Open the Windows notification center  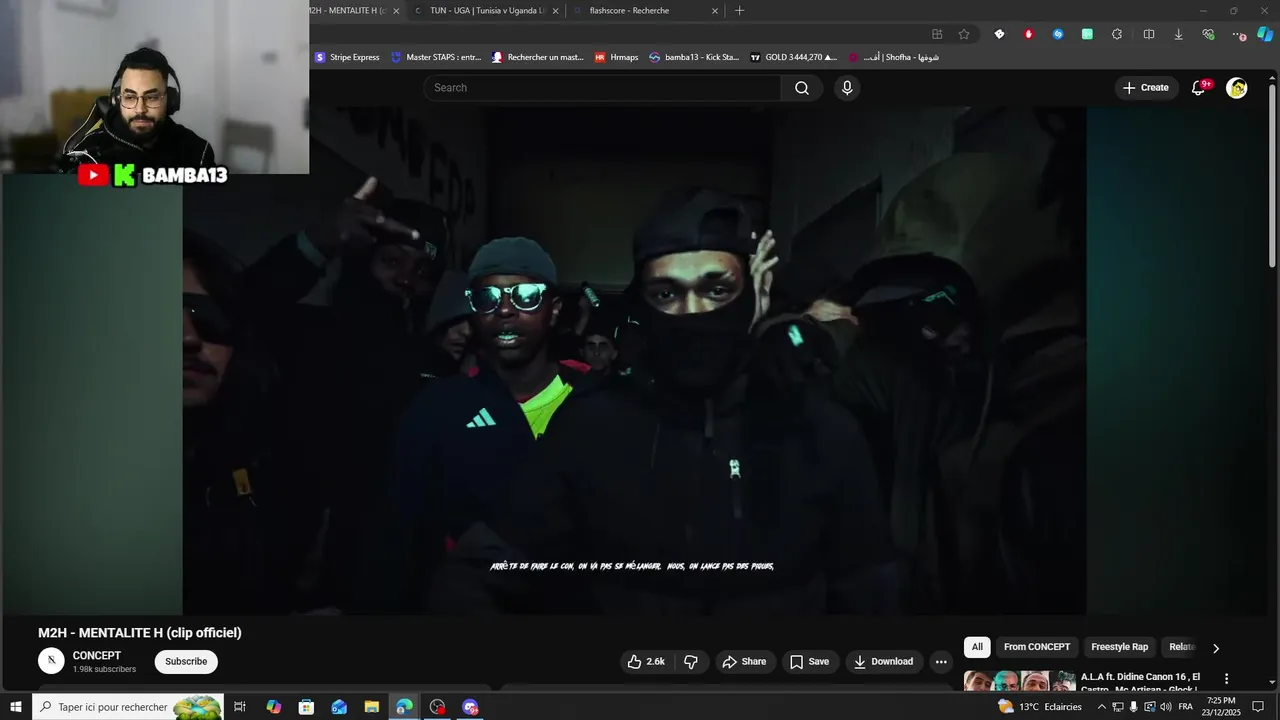pos(1259,707)
